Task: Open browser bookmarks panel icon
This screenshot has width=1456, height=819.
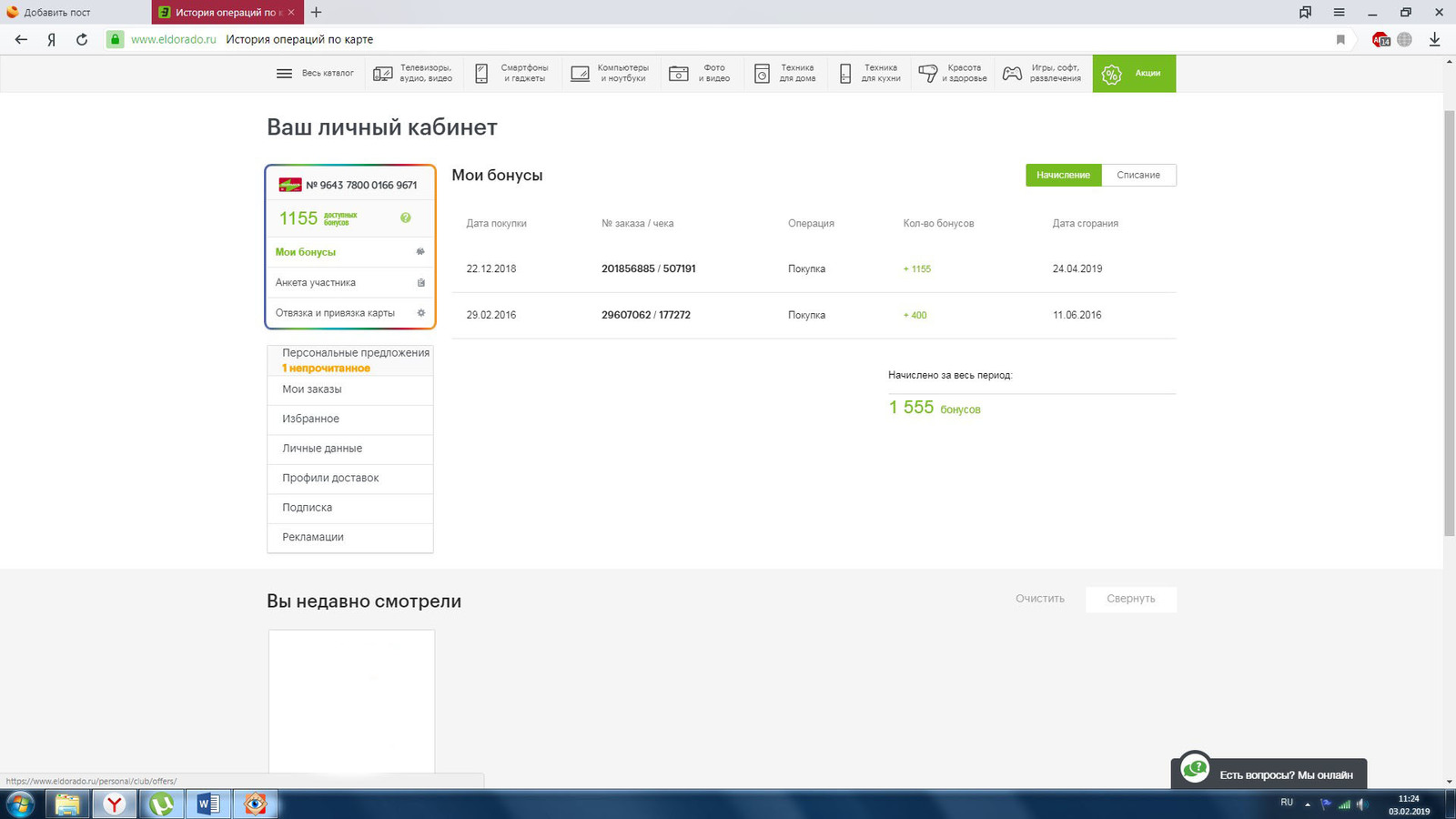Action: tap(1306, 12)
